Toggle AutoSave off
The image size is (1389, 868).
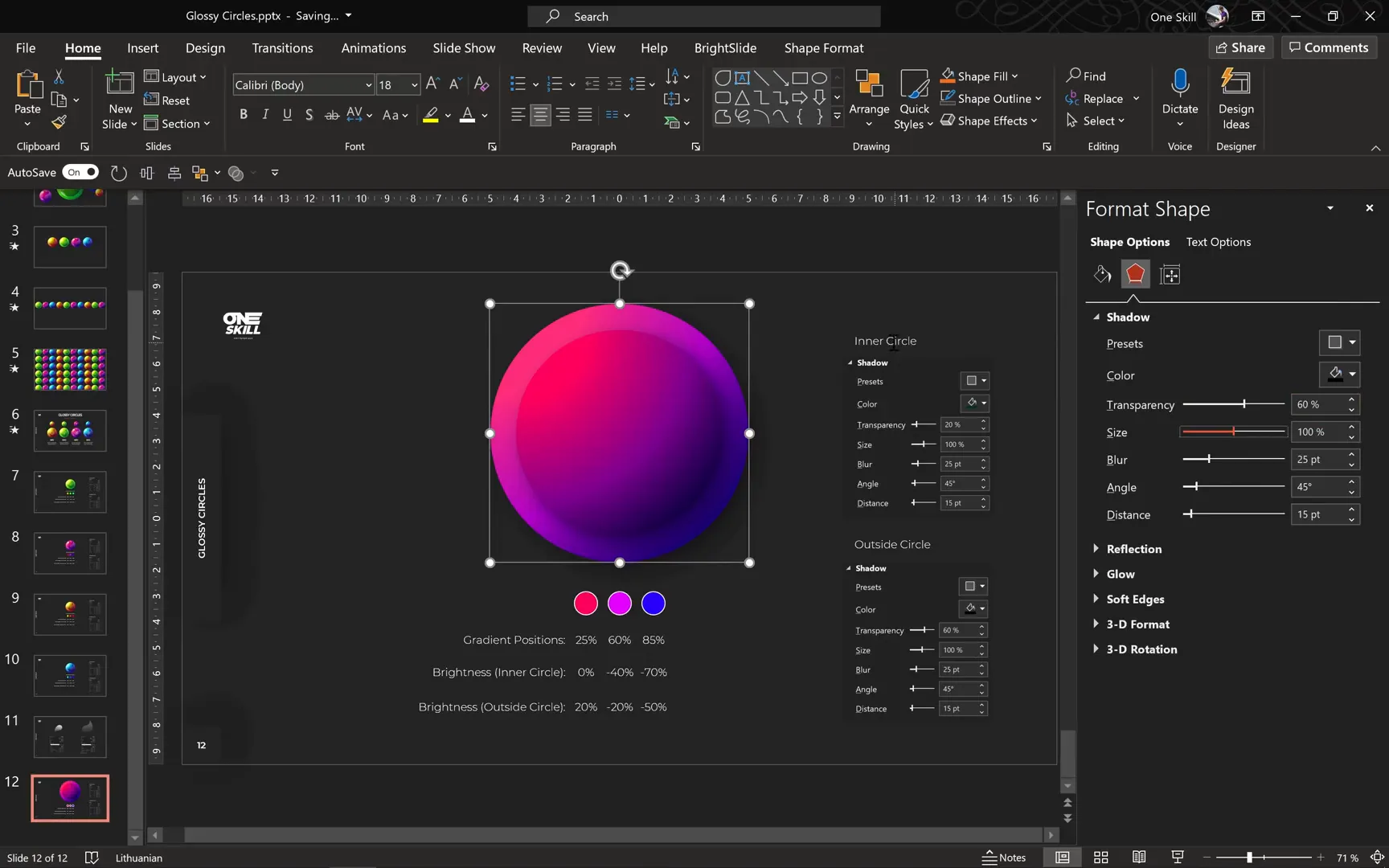[80, 172]
